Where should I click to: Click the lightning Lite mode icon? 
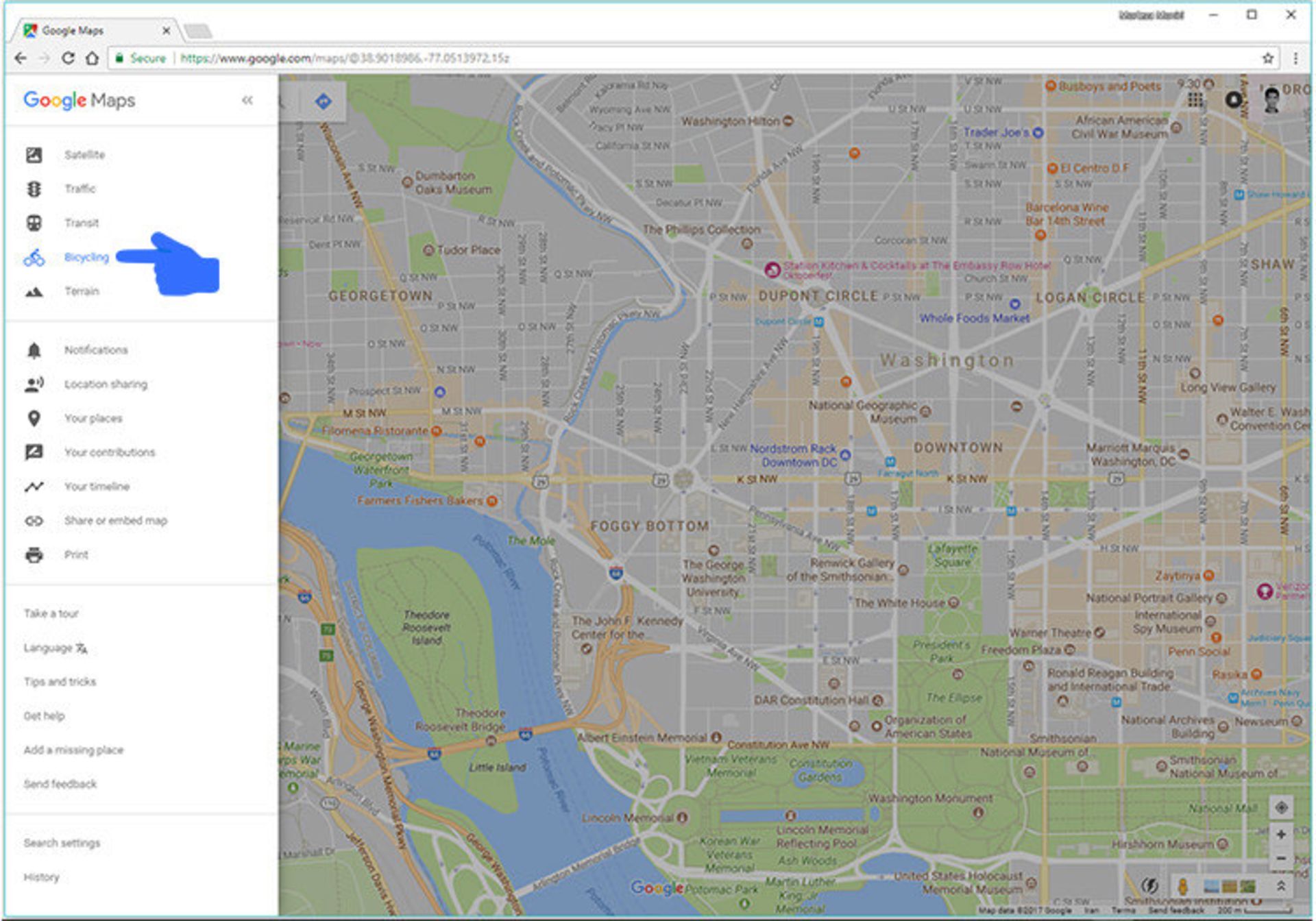(1151, 886)
